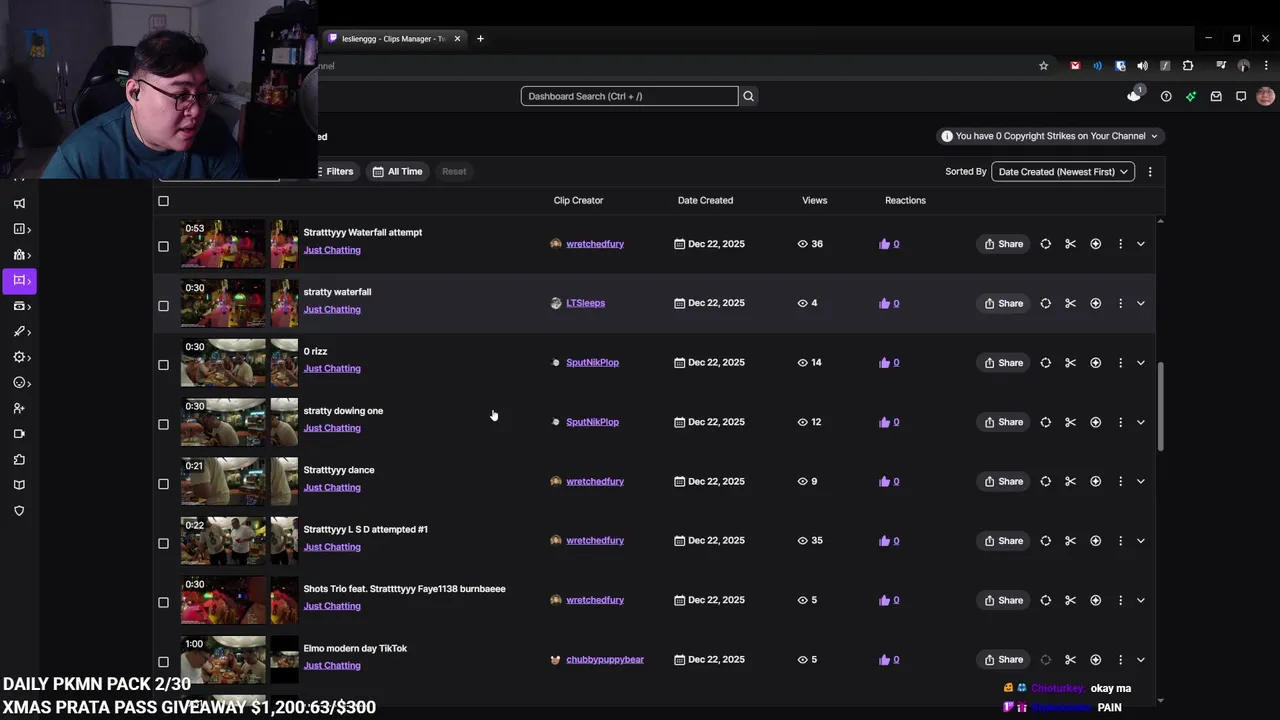Tick the Stratttyyy L S D attempted checkbox

[163, 543]
